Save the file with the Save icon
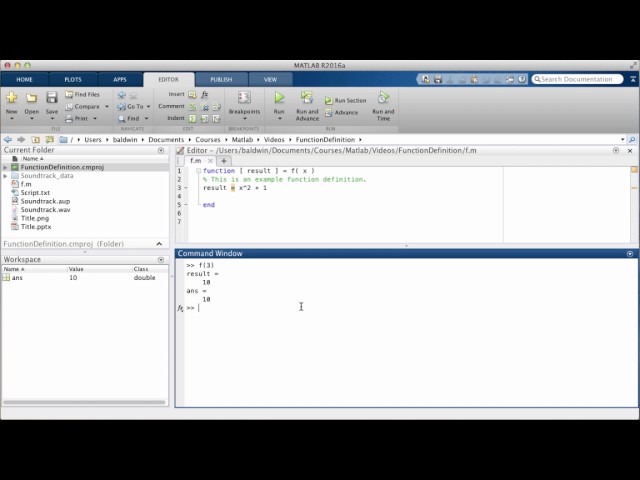This screenshot has width=640, height=480. 51,97
